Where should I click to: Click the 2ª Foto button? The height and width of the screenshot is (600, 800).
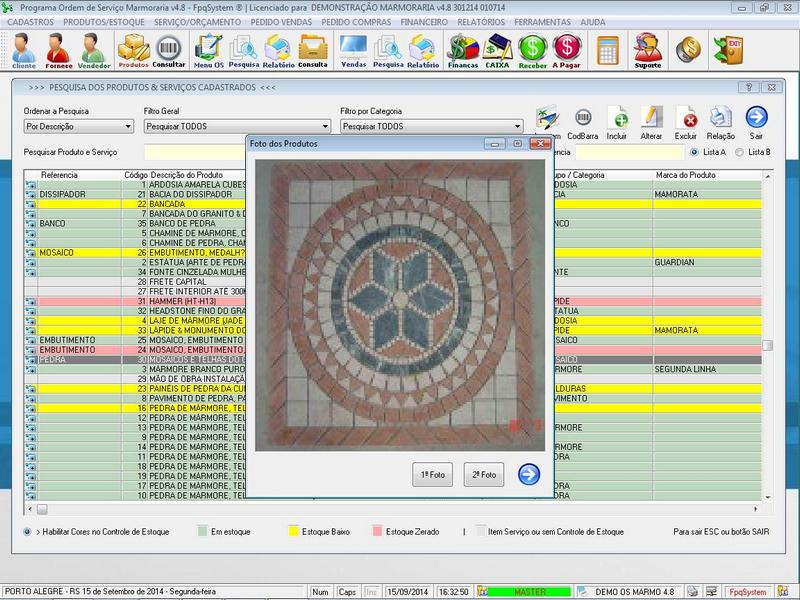pos(482,475)
